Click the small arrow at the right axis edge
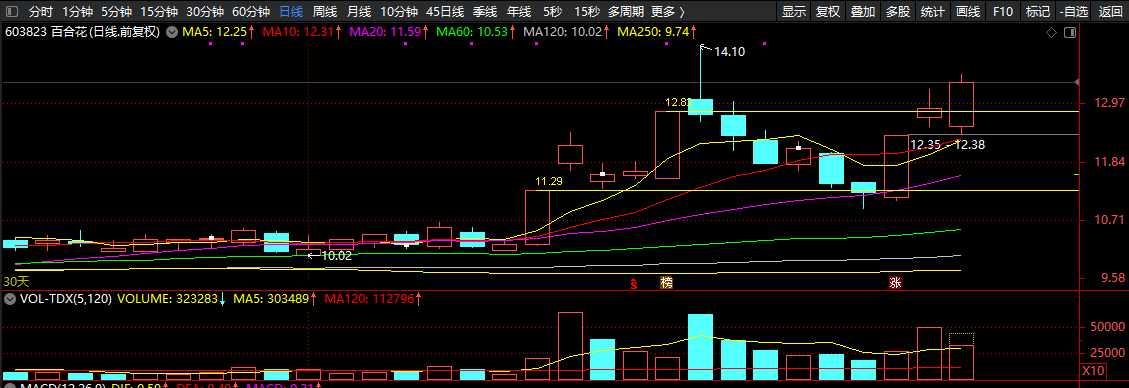The image size is (1129, 388). pyautogui.click(x=1076, y=83)
